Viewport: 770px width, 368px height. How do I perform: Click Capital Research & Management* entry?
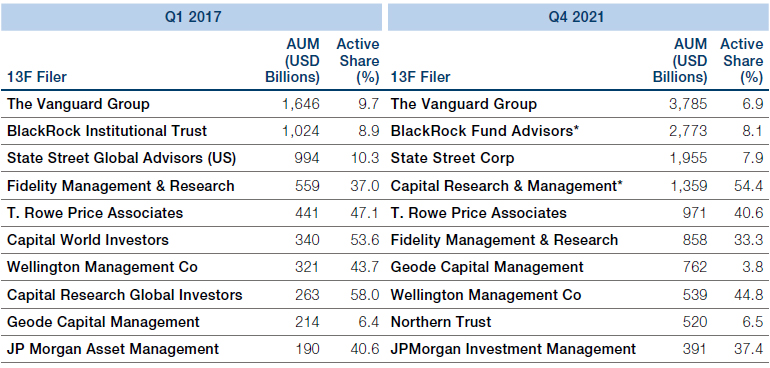[x=507, y=186]
